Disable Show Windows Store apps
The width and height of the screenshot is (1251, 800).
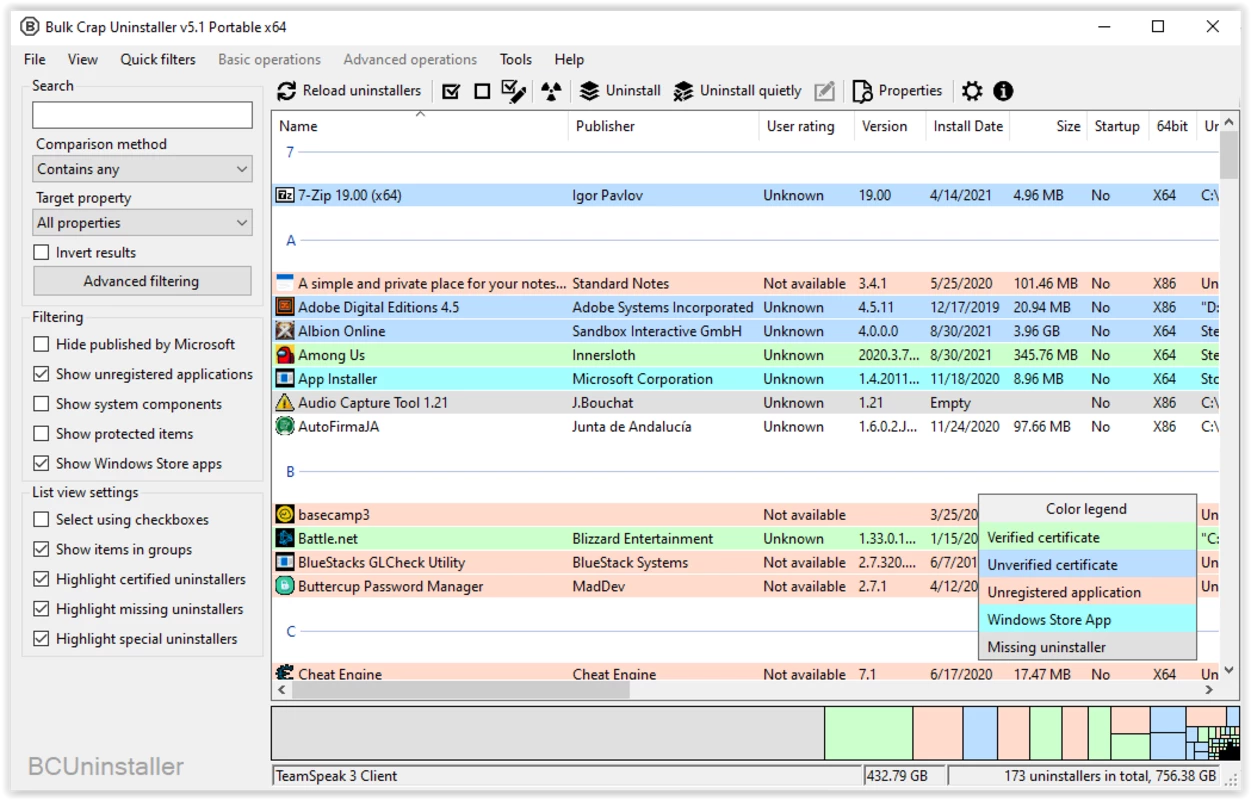(x=41, y=464)
